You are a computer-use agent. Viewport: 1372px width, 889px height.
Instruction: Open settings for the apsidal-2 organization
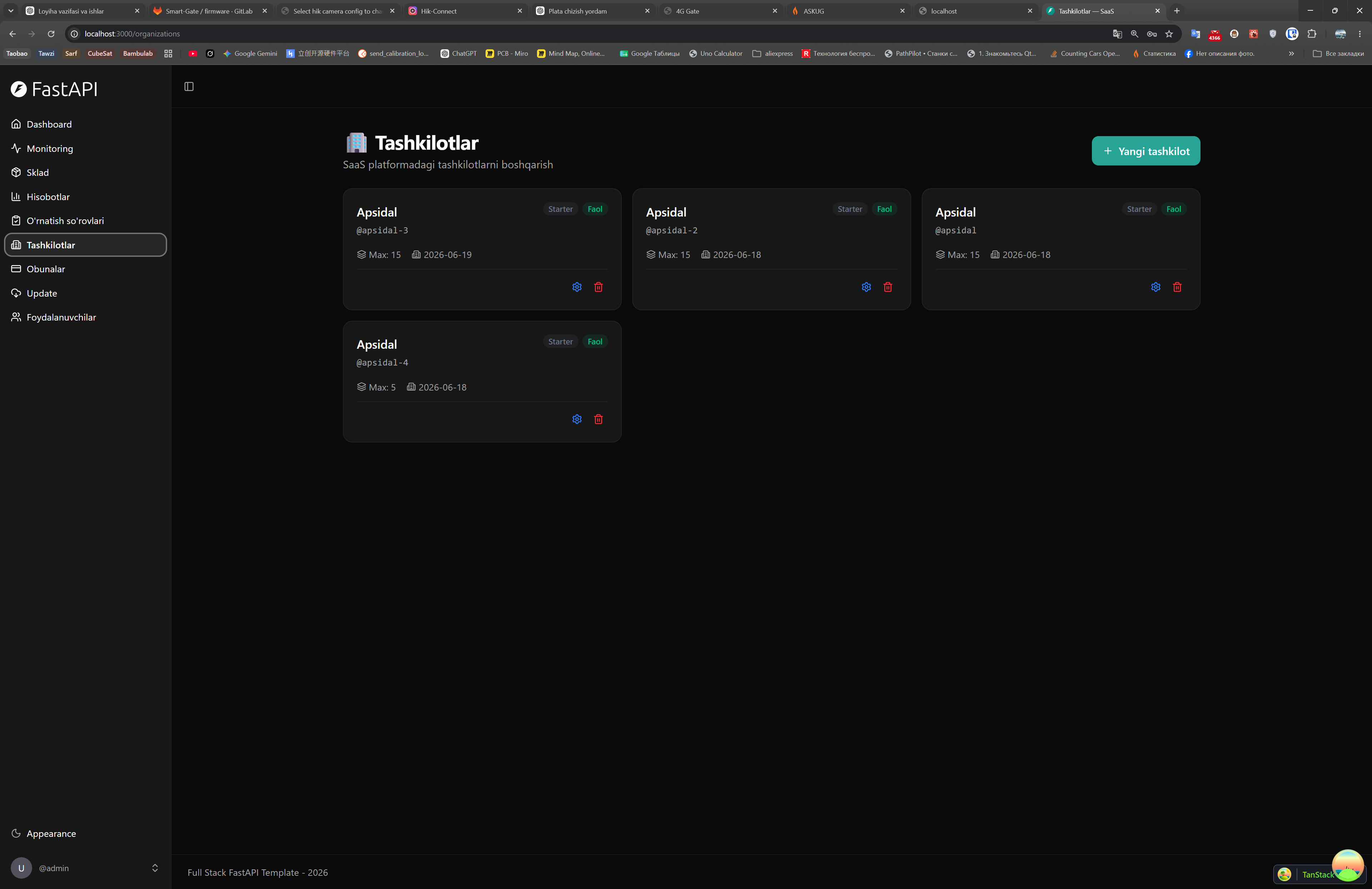point(866,287)
